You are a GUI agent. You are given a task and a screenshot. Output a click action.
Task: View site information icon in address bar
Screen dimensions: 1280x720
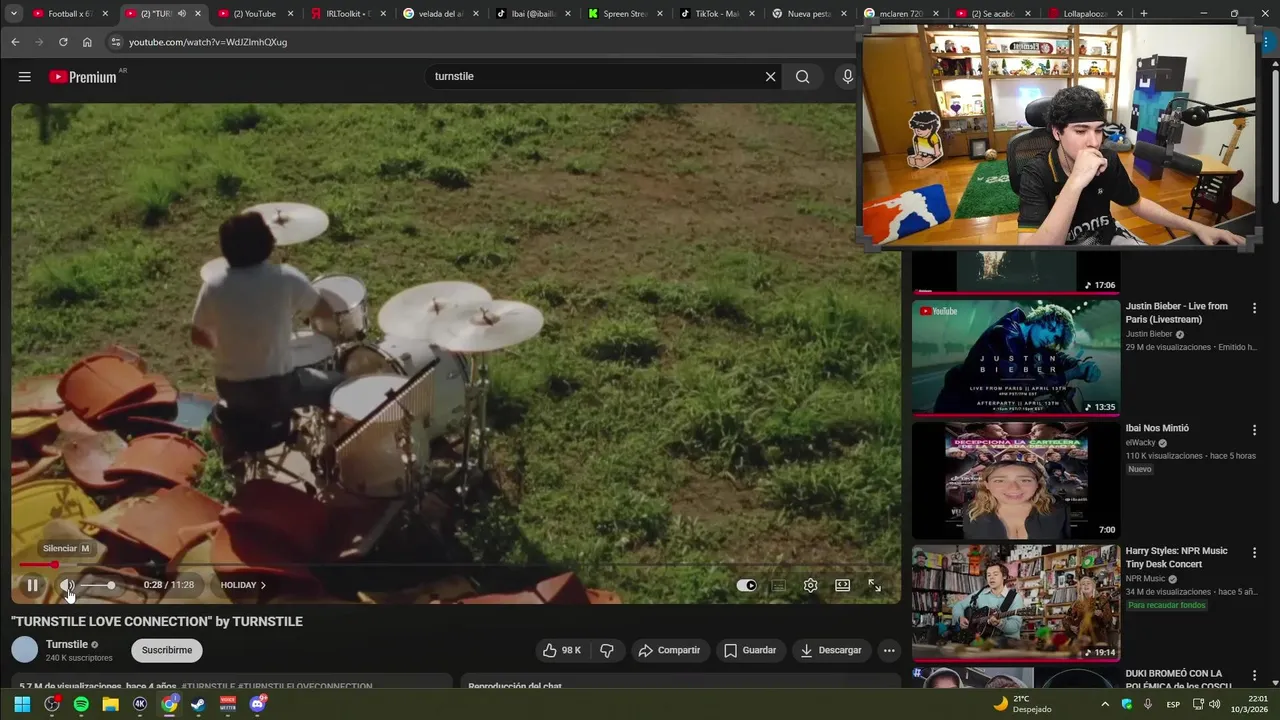(116, 42)
